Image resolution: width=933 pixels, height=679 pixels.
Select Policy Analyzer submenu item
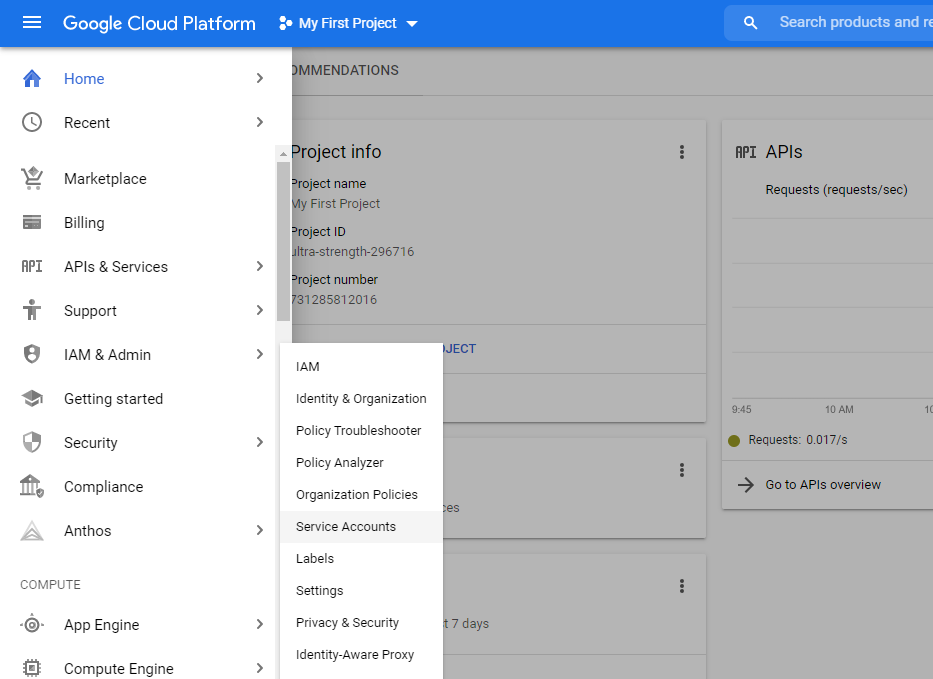click(361, 463)
